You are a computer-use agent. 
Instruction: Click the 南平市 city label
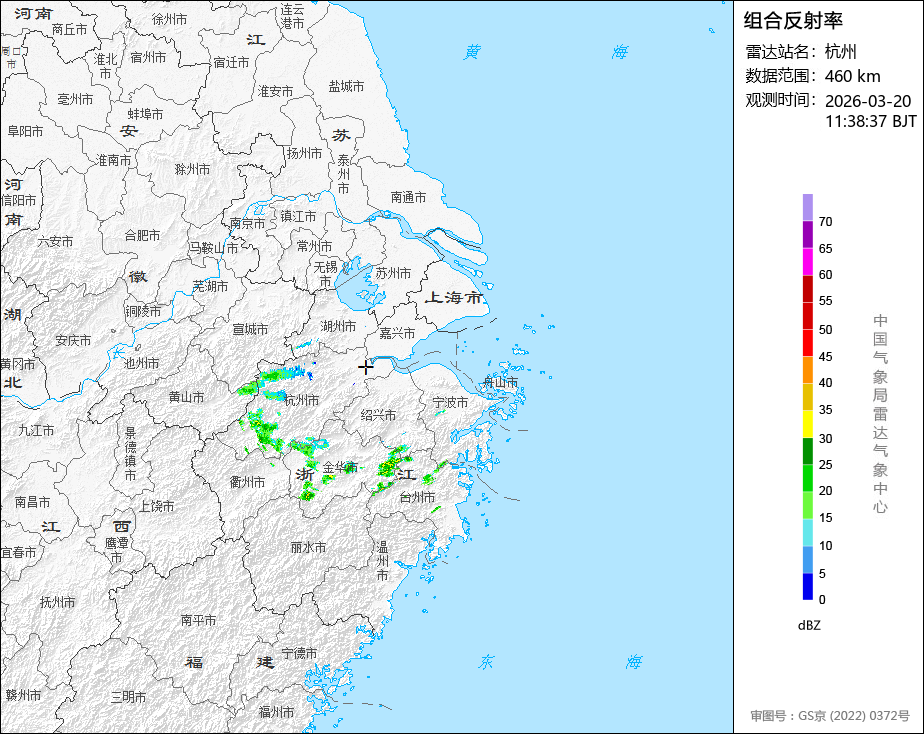[x=198, y=620]
